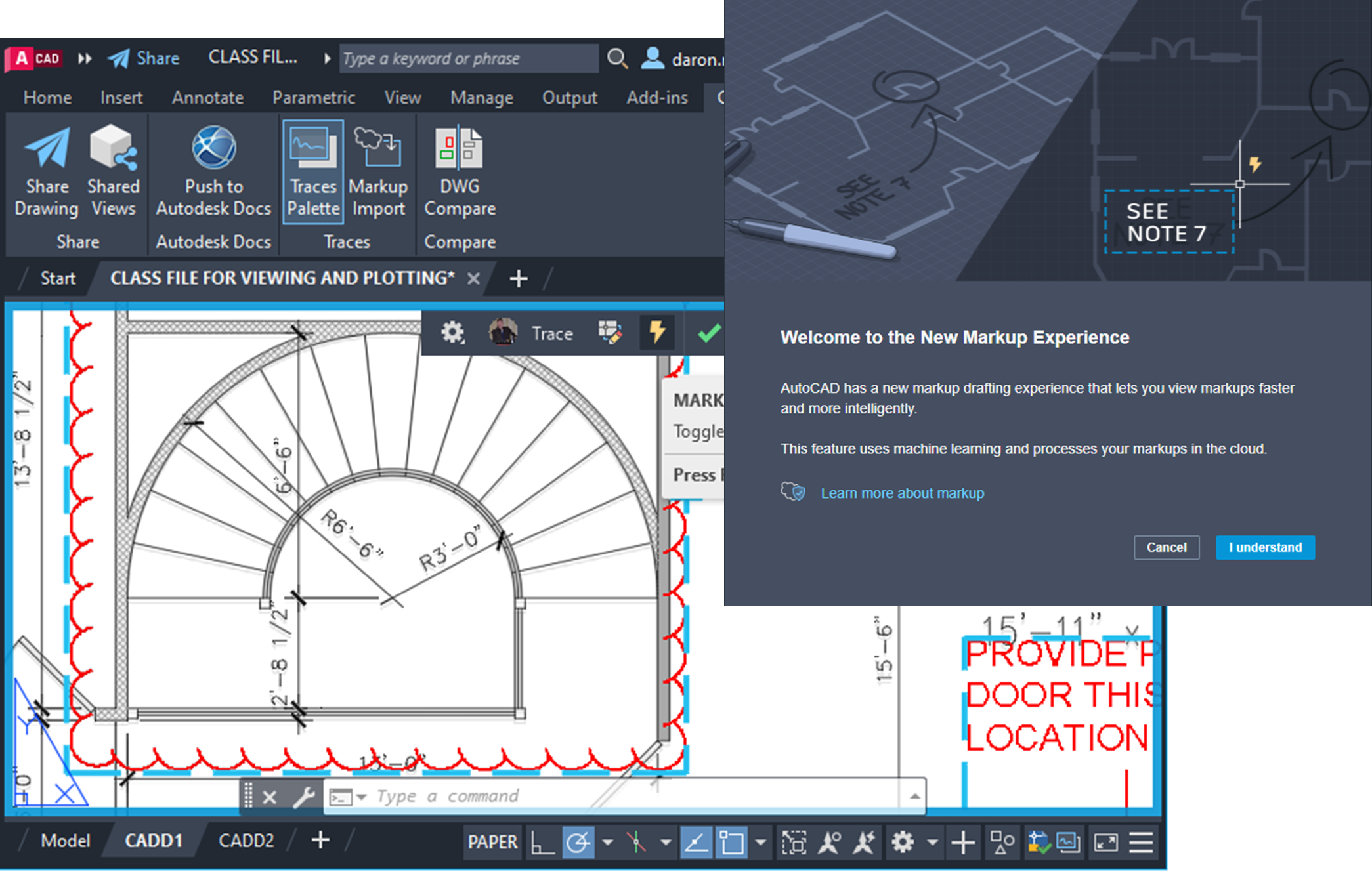
Task: Click Cancel in markup dialog
Action: coord(1166,547)
